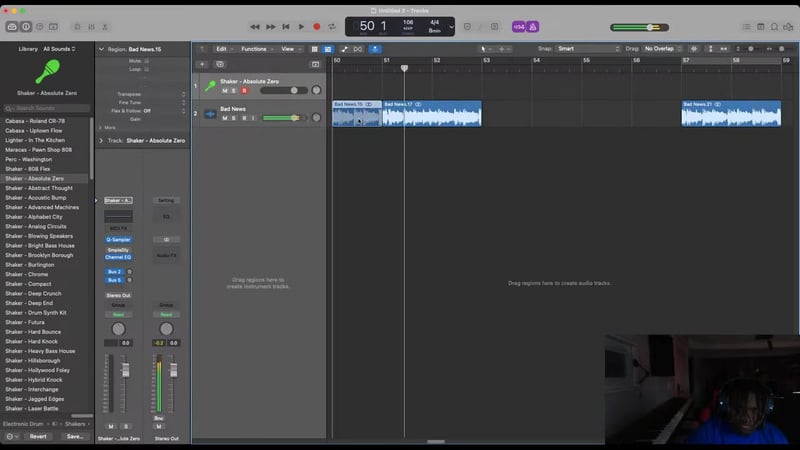This screenshot has height=450, width=800.
Task: Go to the beginning of the project
Action: [x=286, y=27]
